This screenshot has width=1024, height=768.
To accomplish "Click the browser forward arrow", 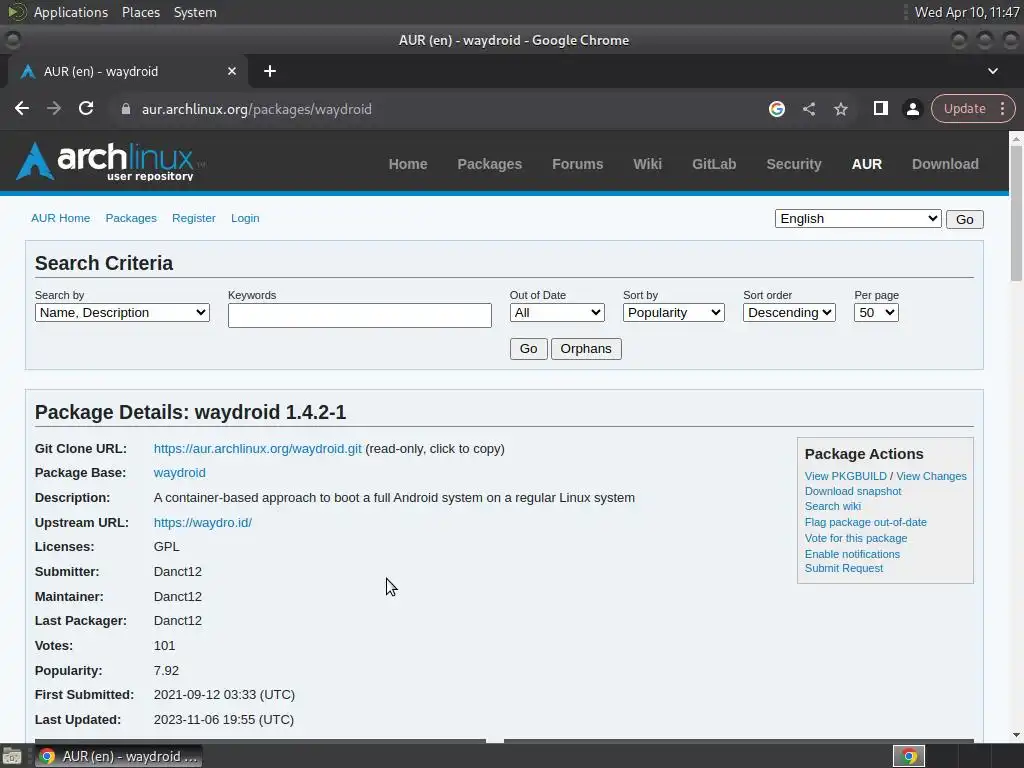I will pyautogui.click(x=54, y=108).
